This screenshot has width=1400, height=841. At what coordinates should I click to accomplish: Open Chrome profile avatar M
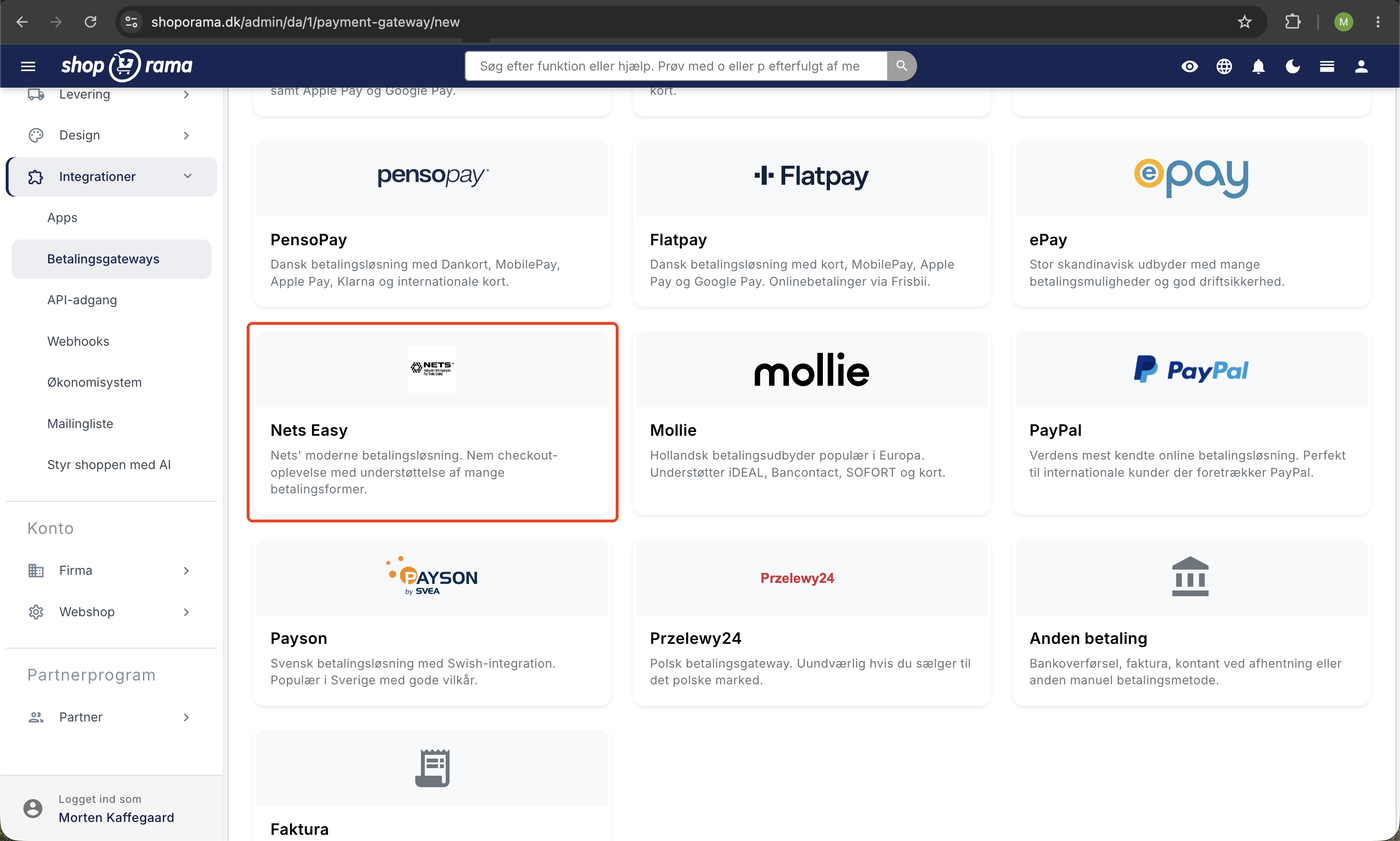click(x=1343, y=21)
